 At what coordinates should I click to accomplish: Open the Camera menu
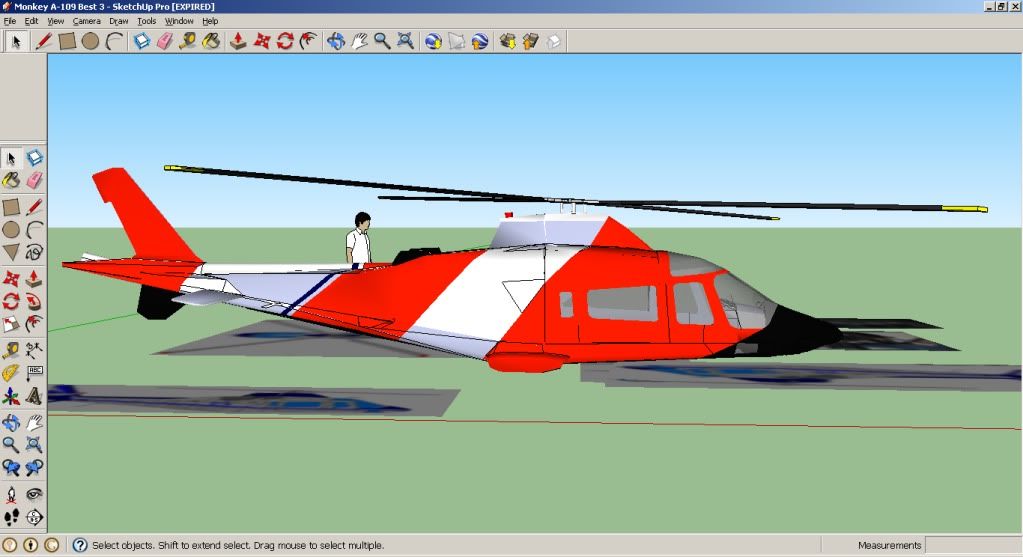(87, 21)
